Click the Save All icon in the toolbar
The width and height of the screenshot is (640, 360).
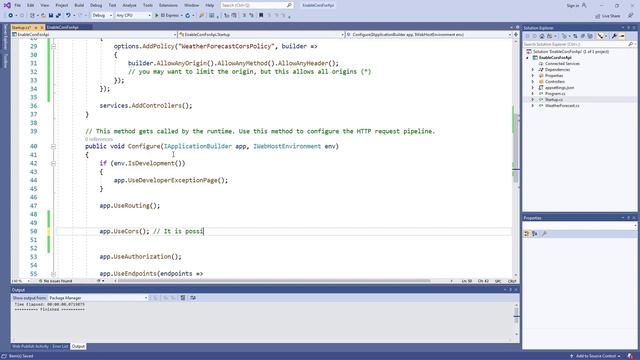58,16
